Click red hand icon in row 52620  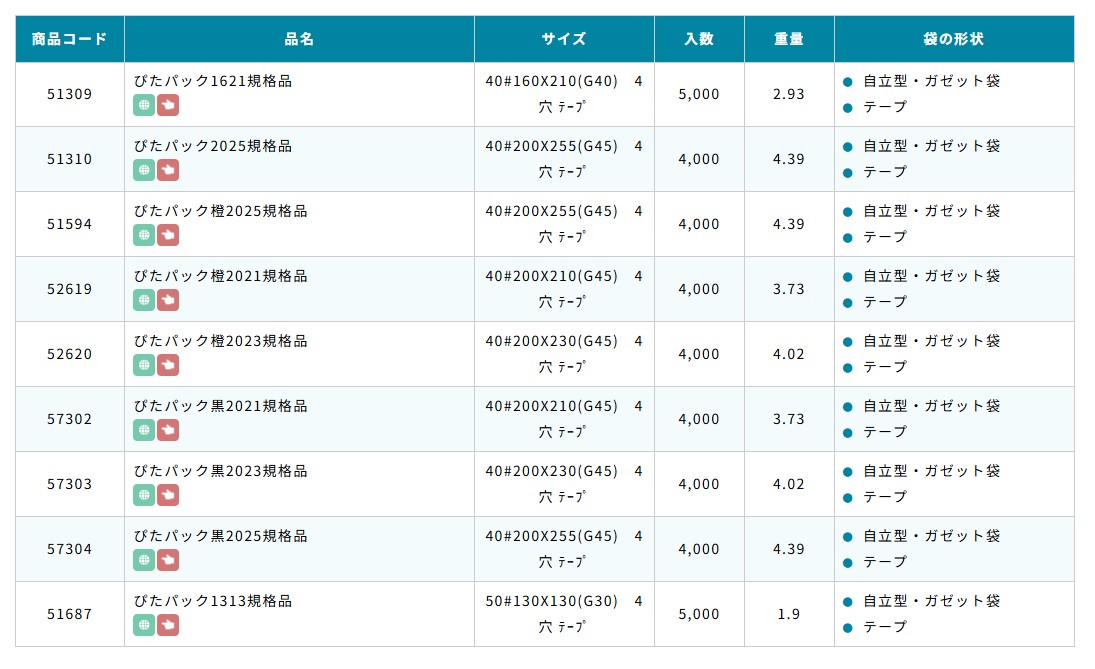coord(168,365)
